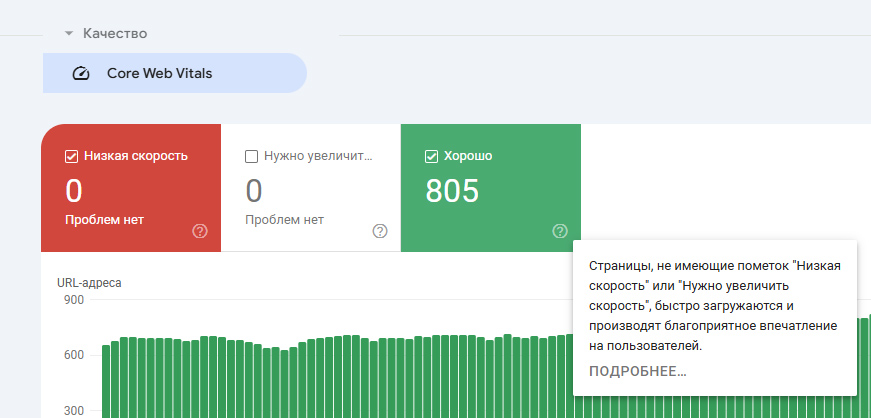Click Проблем нет text in red card

coord(105,220)
